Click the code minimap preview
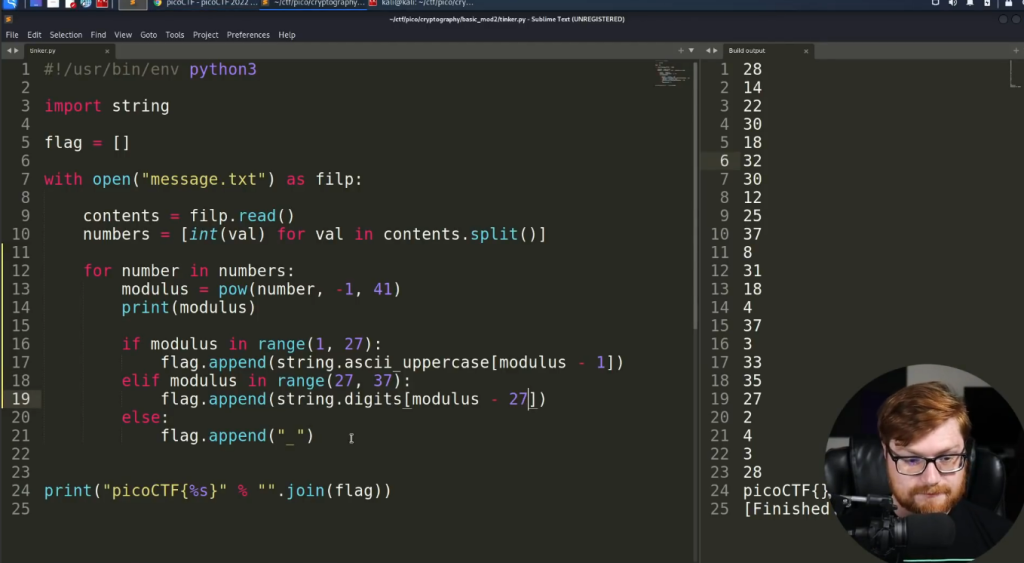The image size is (1024, 563). [x=672, y=74]
